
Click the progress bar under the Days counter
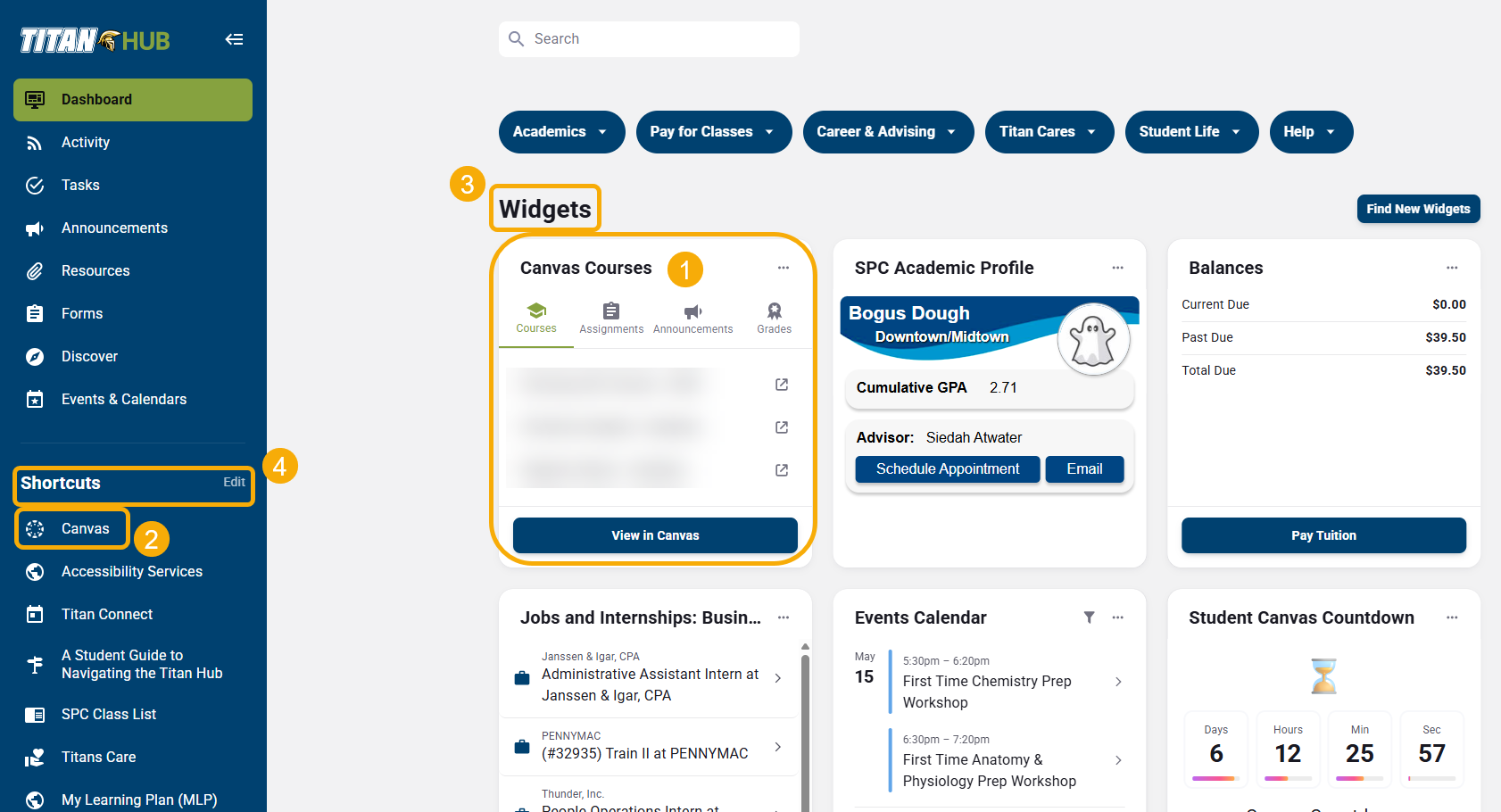1215,777
